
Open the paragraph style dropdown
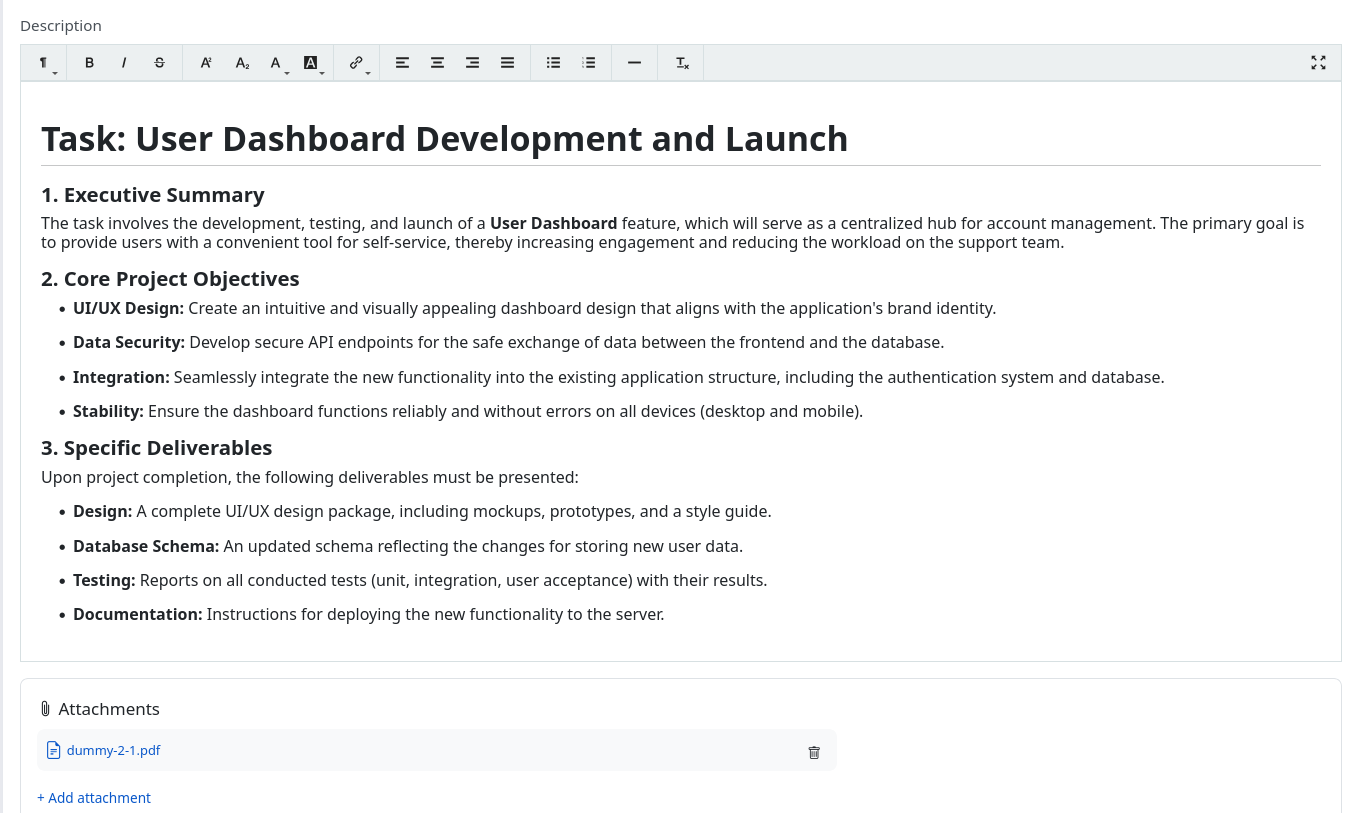[44, 62]
